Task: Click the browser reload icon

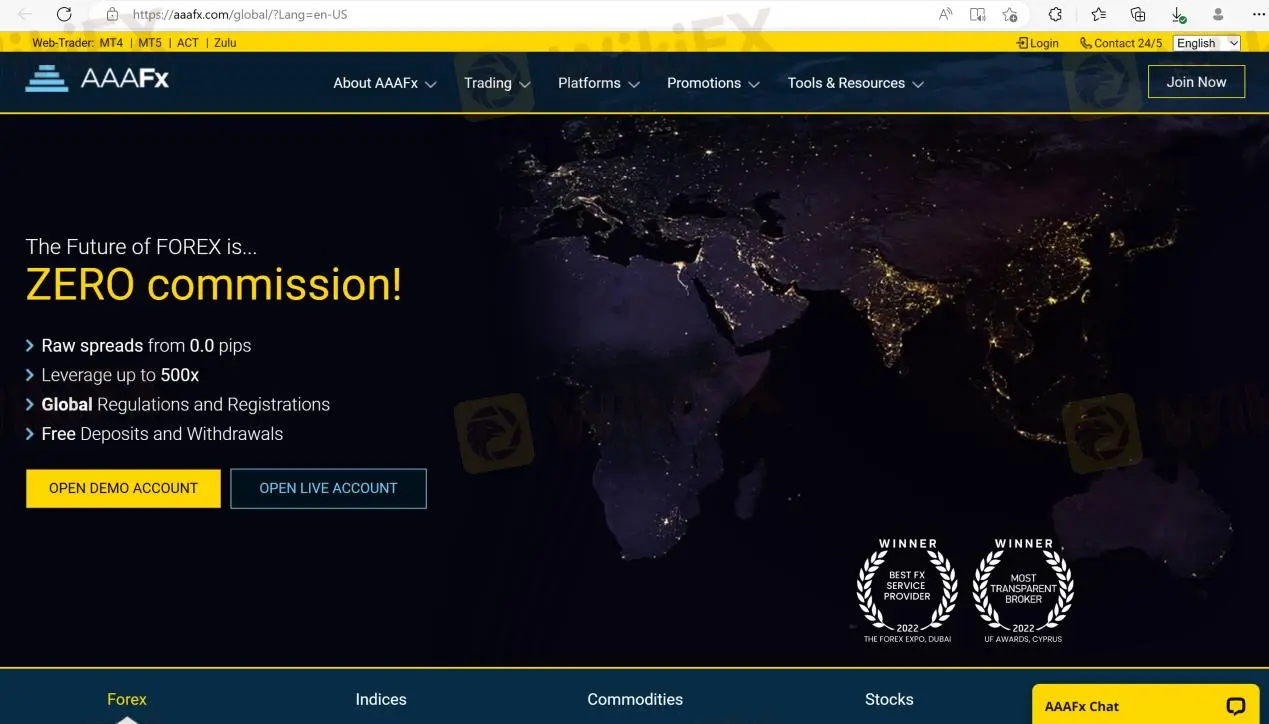Action: coord(64,15)
